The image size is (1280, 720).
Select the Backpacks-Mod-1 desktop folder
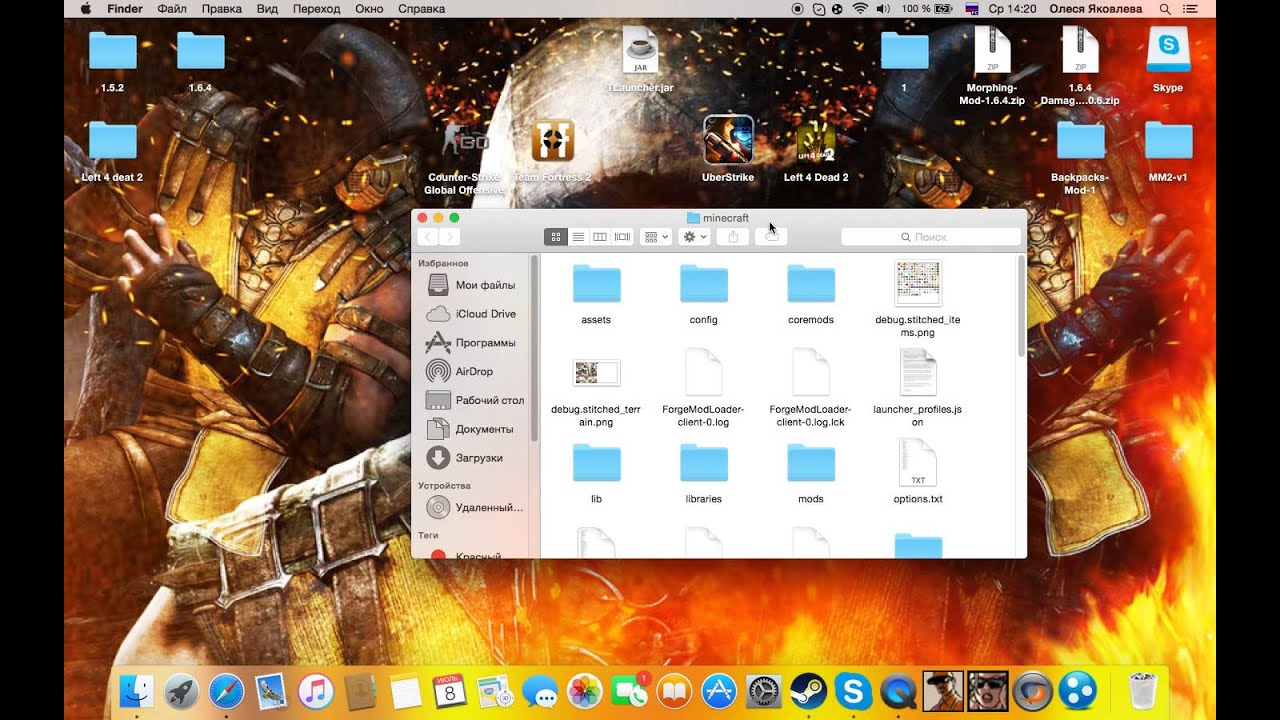(x=1080, y=141)
